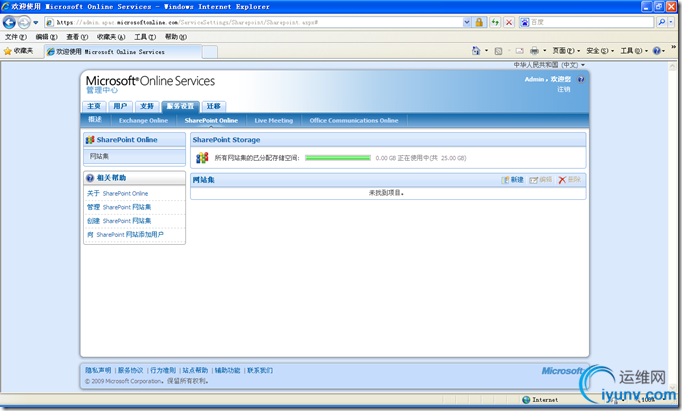682x411 pixels.
Task: Open the recent pages dropdown arrow
Action: point(36,22)
